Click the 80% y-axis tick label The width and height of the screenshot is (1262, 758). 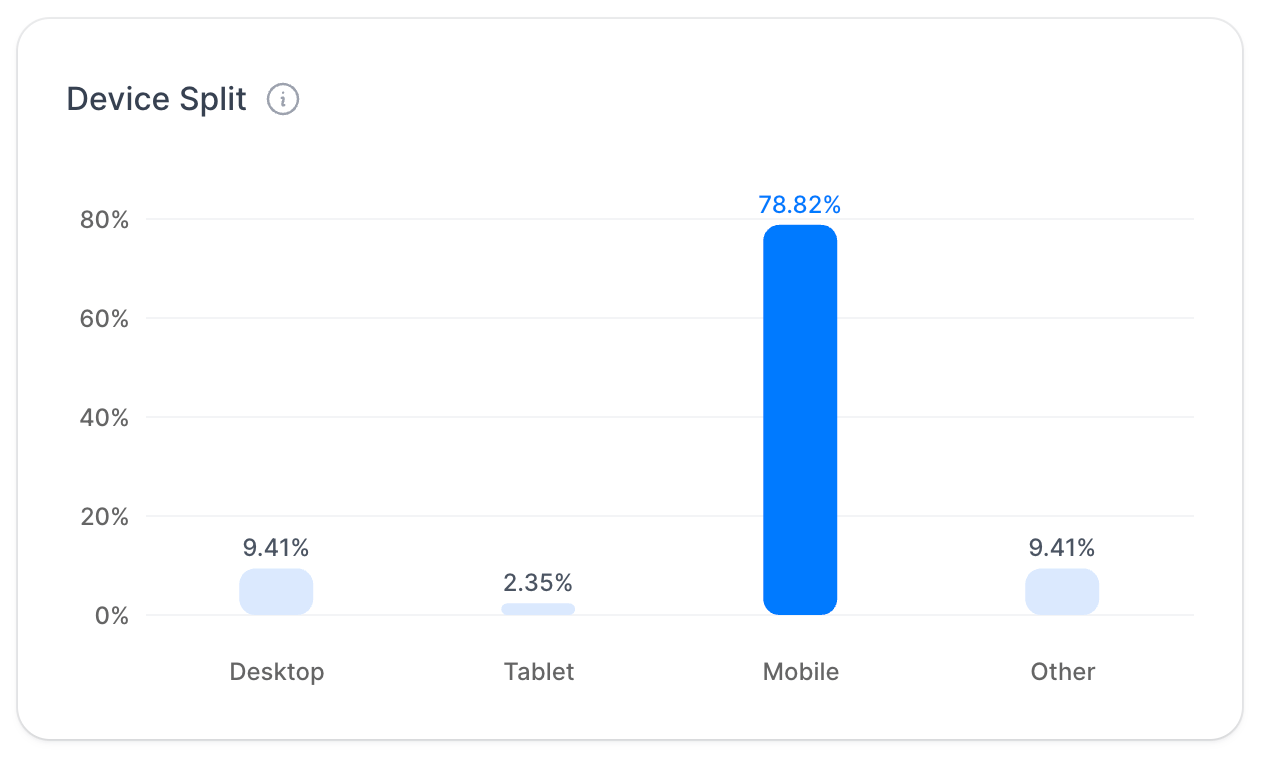coord(105,220)
